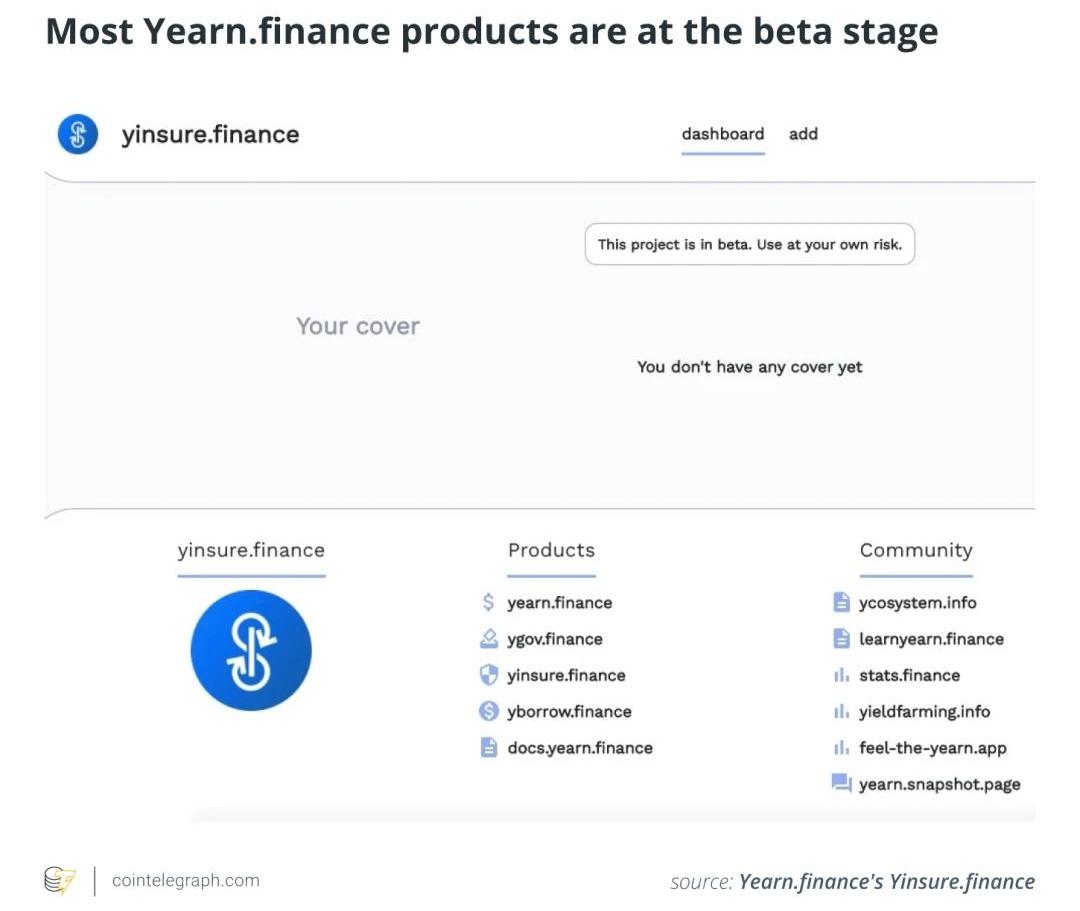The height and width of the screenshot is (911, 1080).
Task: Switch to the dashboard tab
Action: click(x=723, y=134)
